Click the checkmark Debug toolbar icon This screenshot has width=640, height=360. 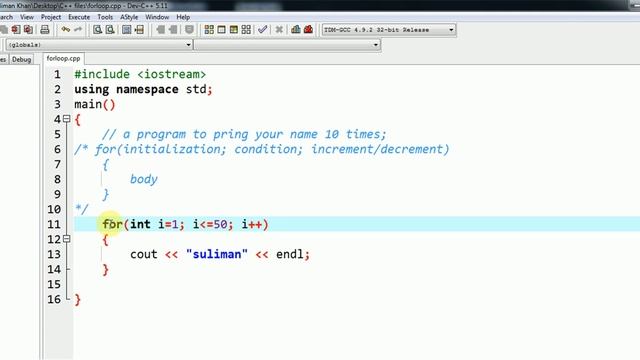coord(262,29)
